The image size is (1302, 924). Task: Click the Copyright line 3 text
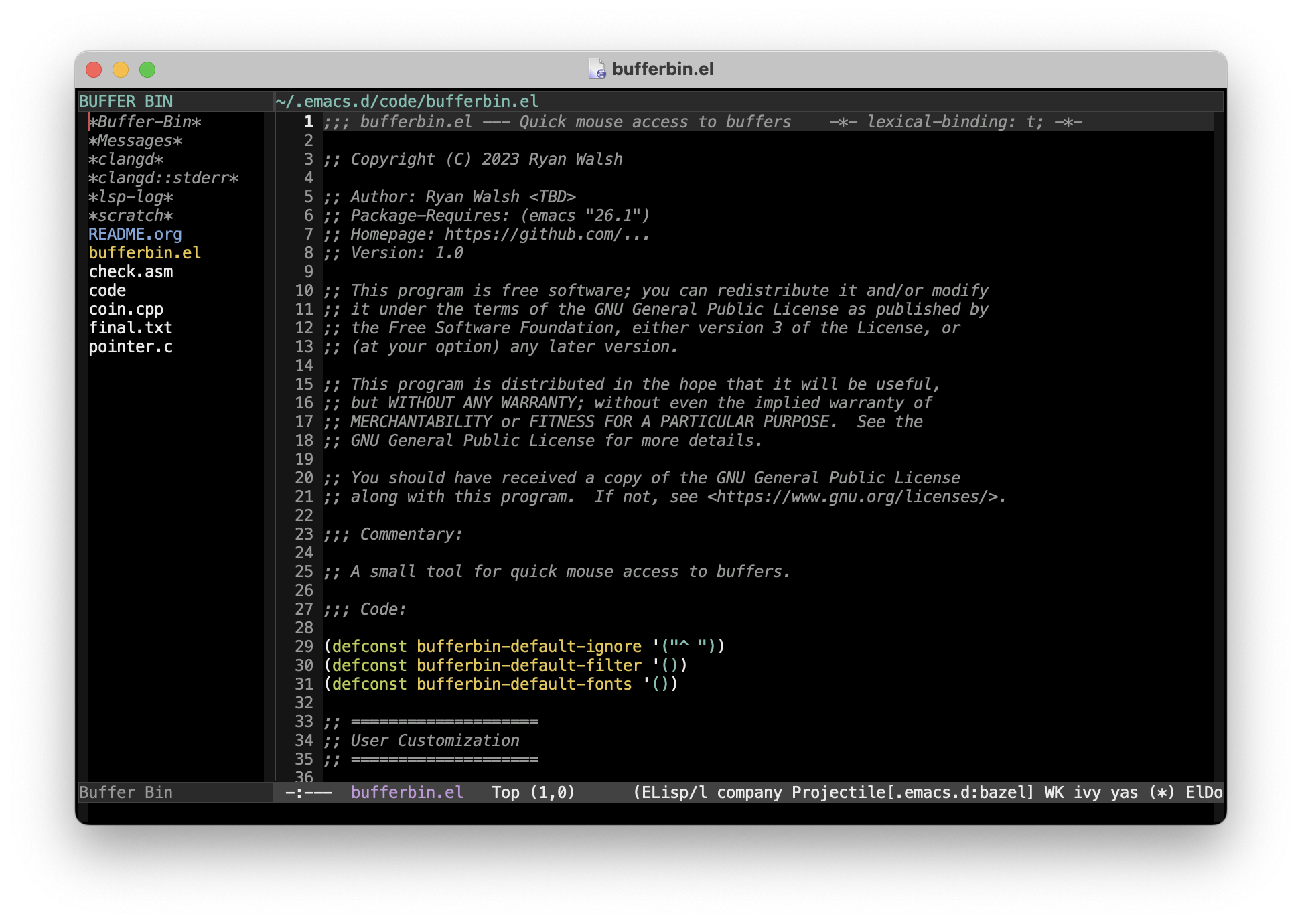pos(474,159)
